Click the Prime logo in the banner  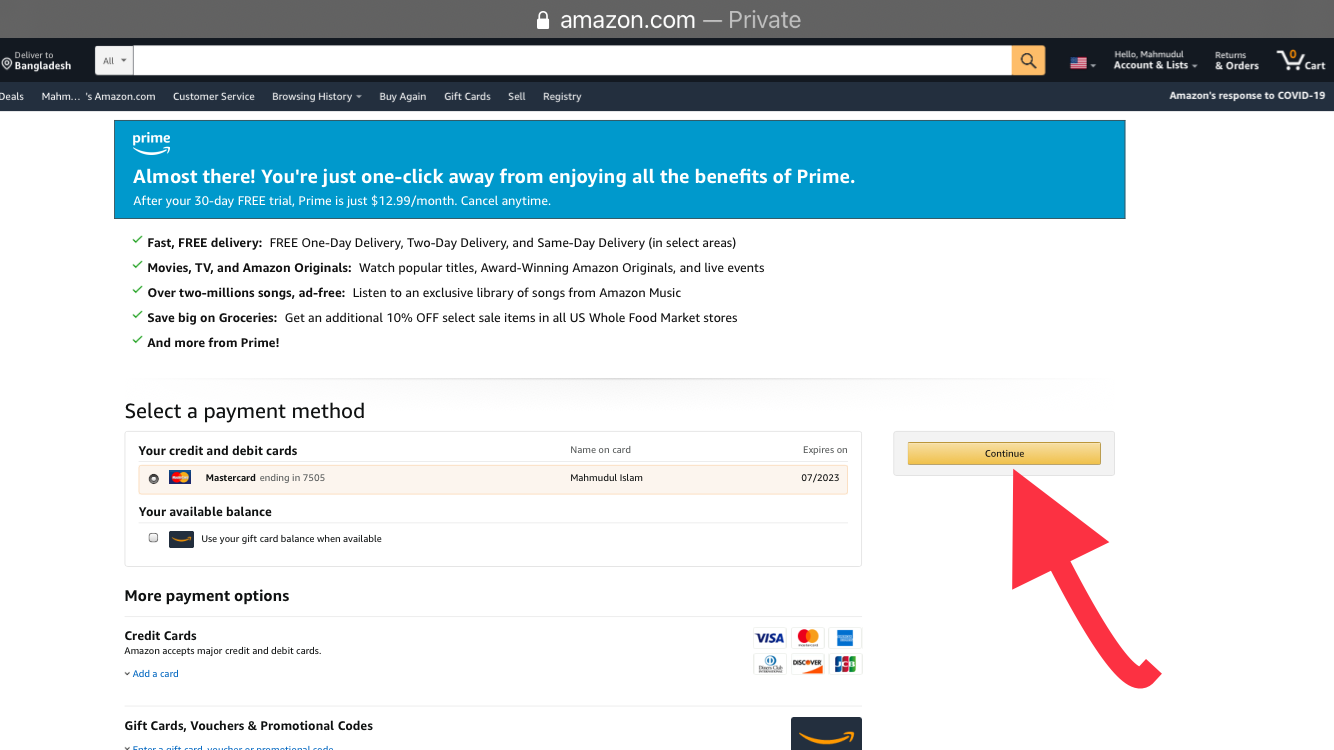click(151, 143)
